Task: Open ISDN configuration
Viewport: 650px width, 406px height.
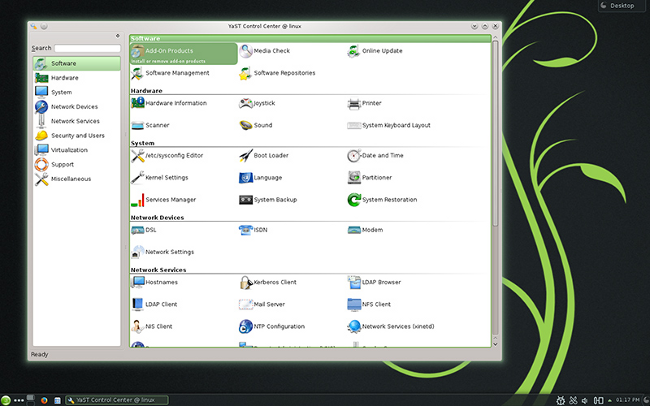Action: (x=253, y=230)
